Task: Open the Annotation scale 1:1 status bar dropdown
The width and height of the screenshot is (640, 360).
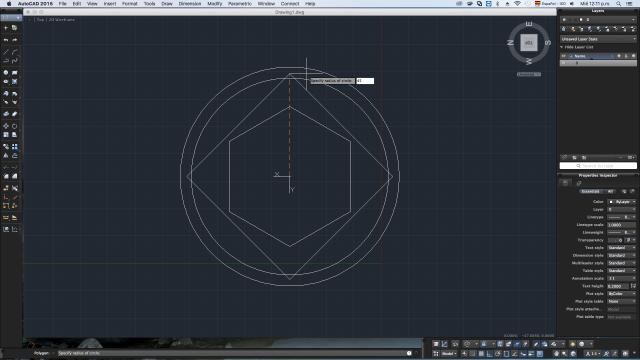Action: click(593, 353)
